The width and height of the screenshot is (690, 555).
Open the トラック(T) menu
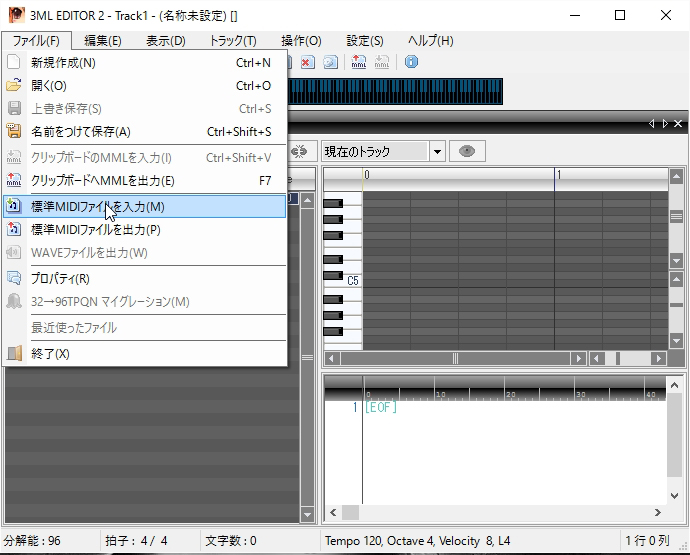click(233, 41)
